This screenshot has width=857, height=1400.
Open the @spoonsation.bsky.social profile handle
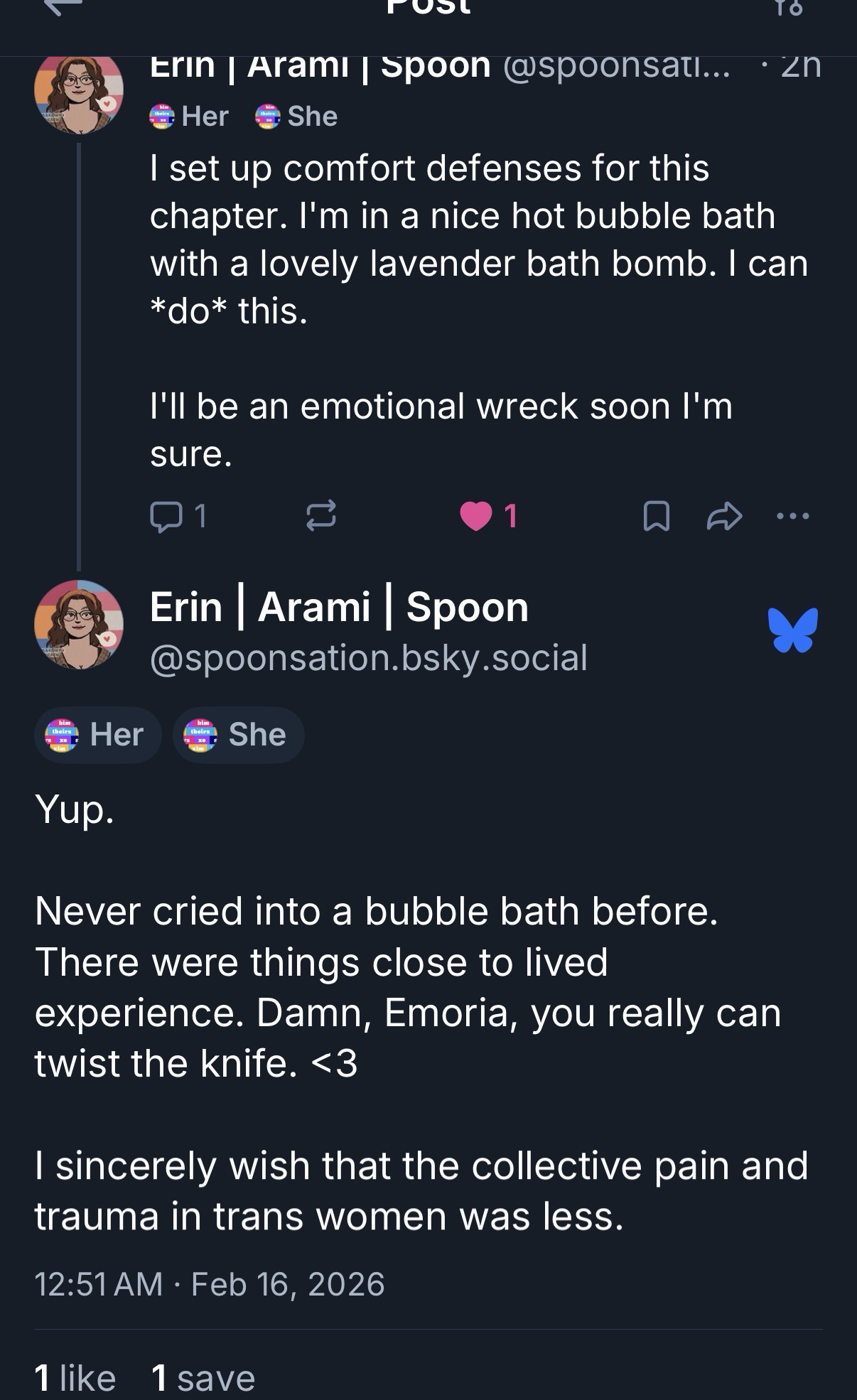tap(368, 657)
